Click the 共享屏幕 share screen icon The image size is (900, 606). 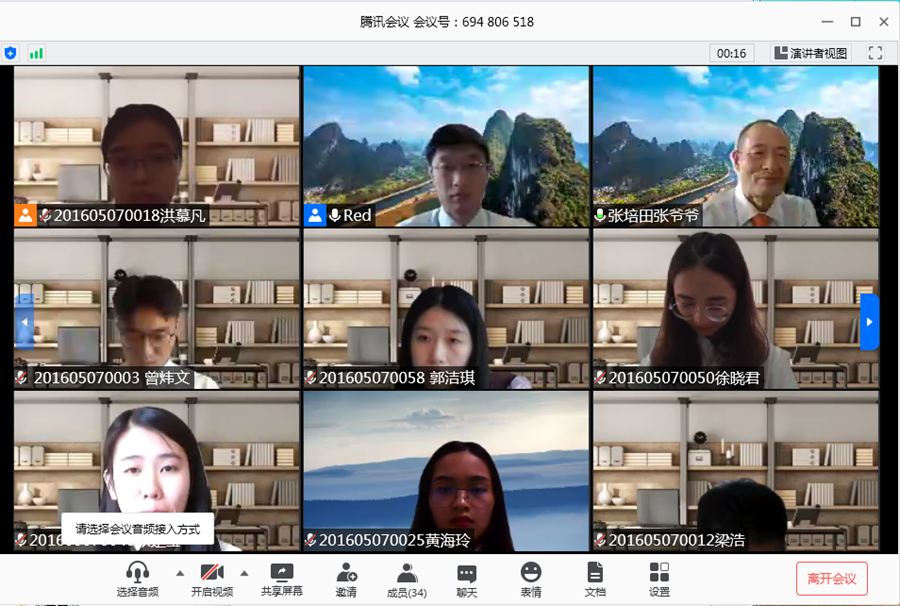pos(282,574)
